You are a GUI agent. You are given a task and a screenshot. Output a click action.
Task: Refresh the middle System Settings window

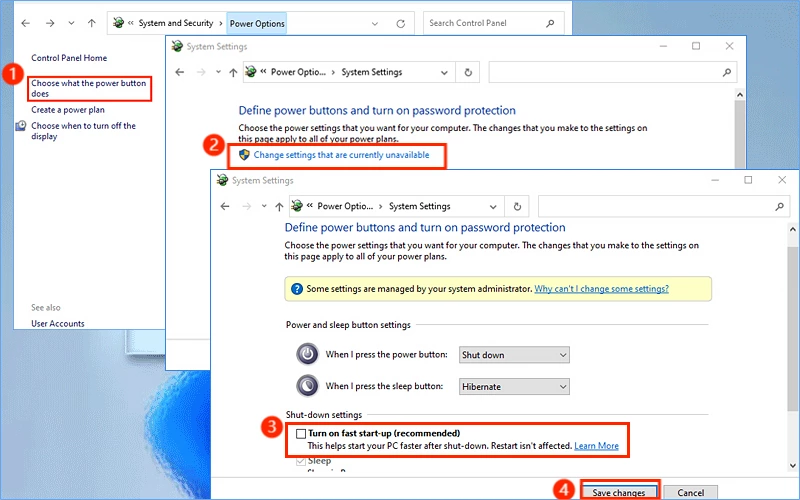pos(468,72)
